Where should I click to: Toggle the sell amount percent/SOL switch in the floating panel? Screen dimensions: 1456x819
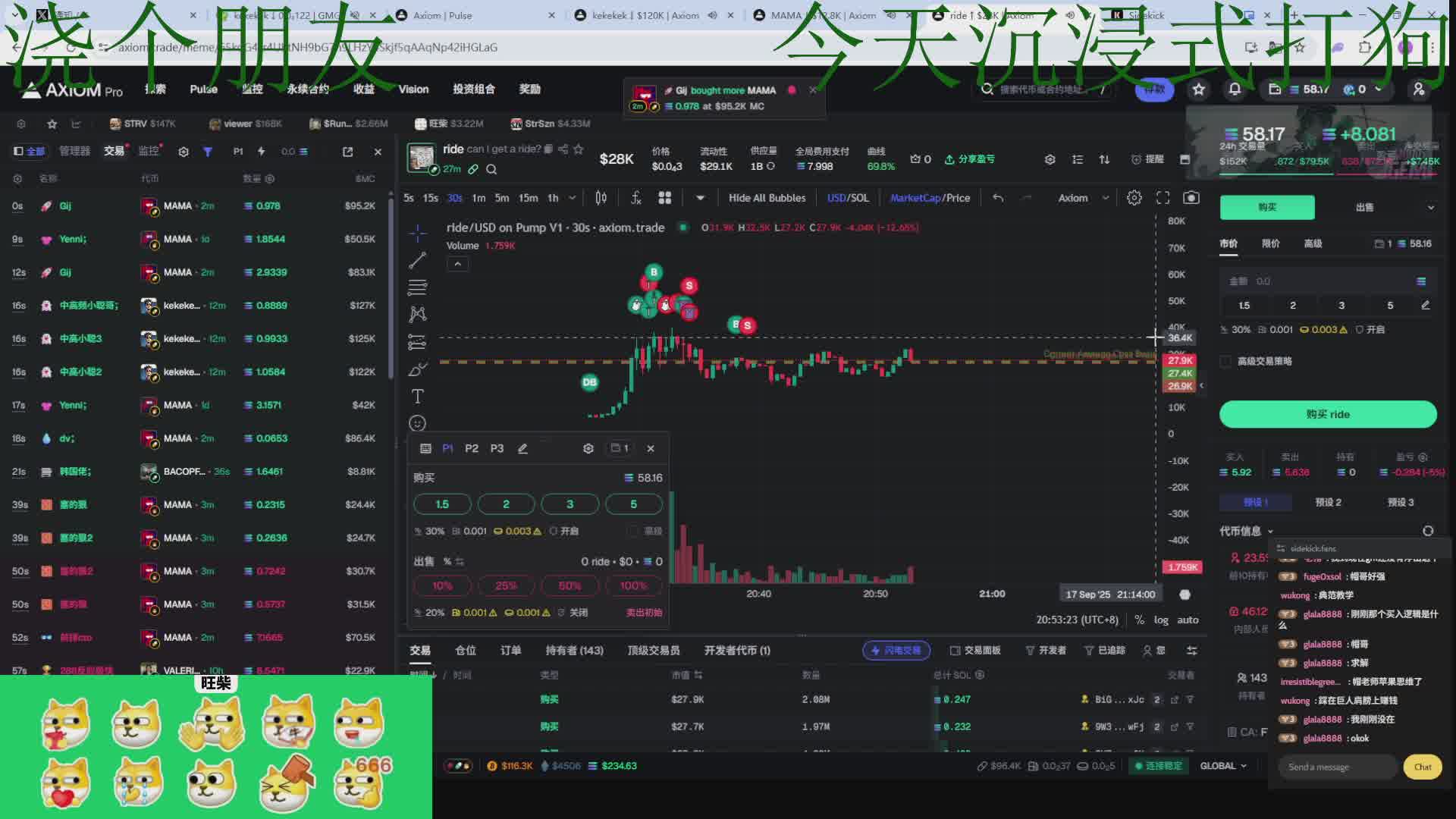pos(453,561)
